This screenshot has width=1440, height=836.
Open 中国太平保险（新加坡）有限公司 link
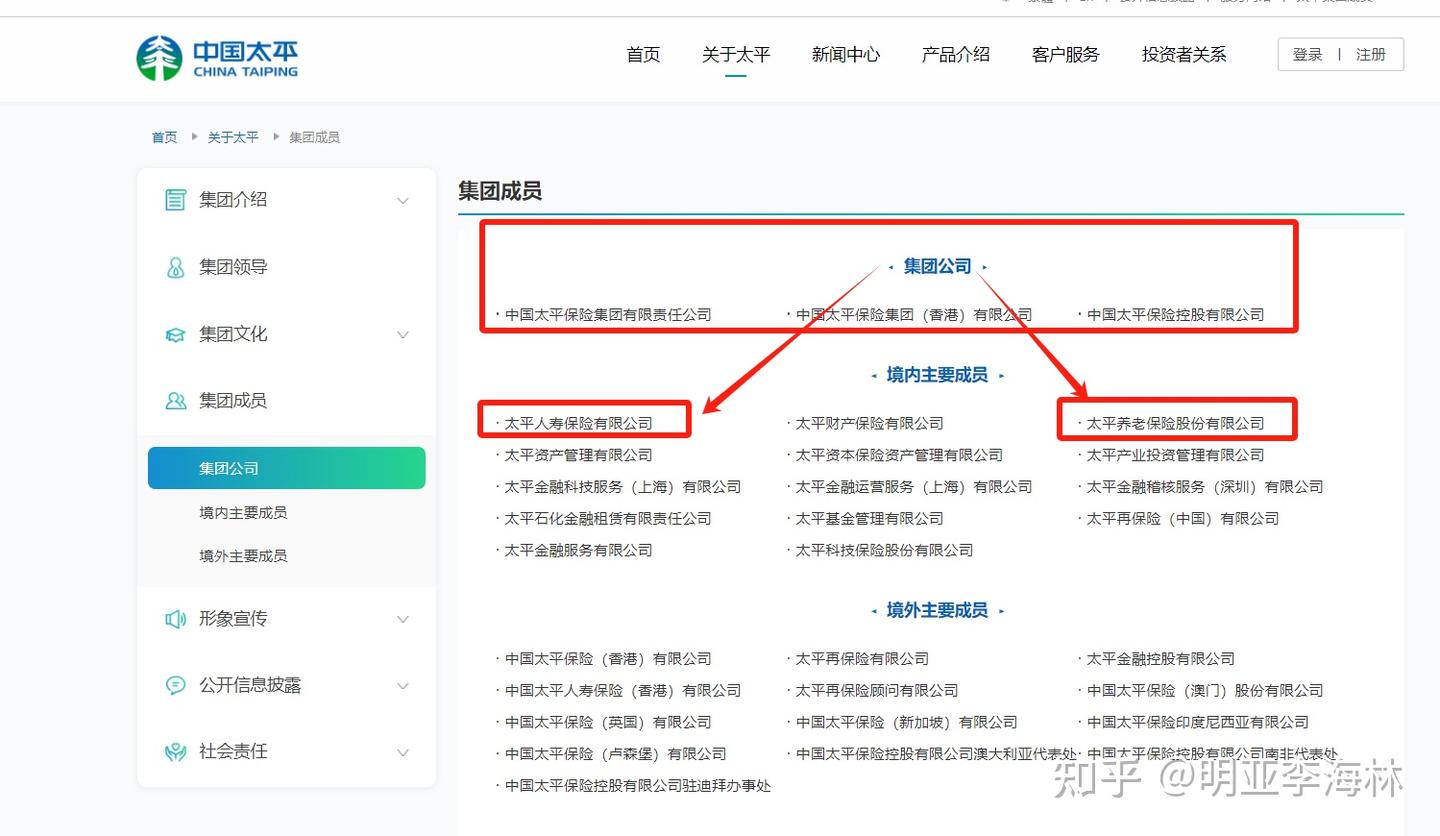tap(906, 722)
